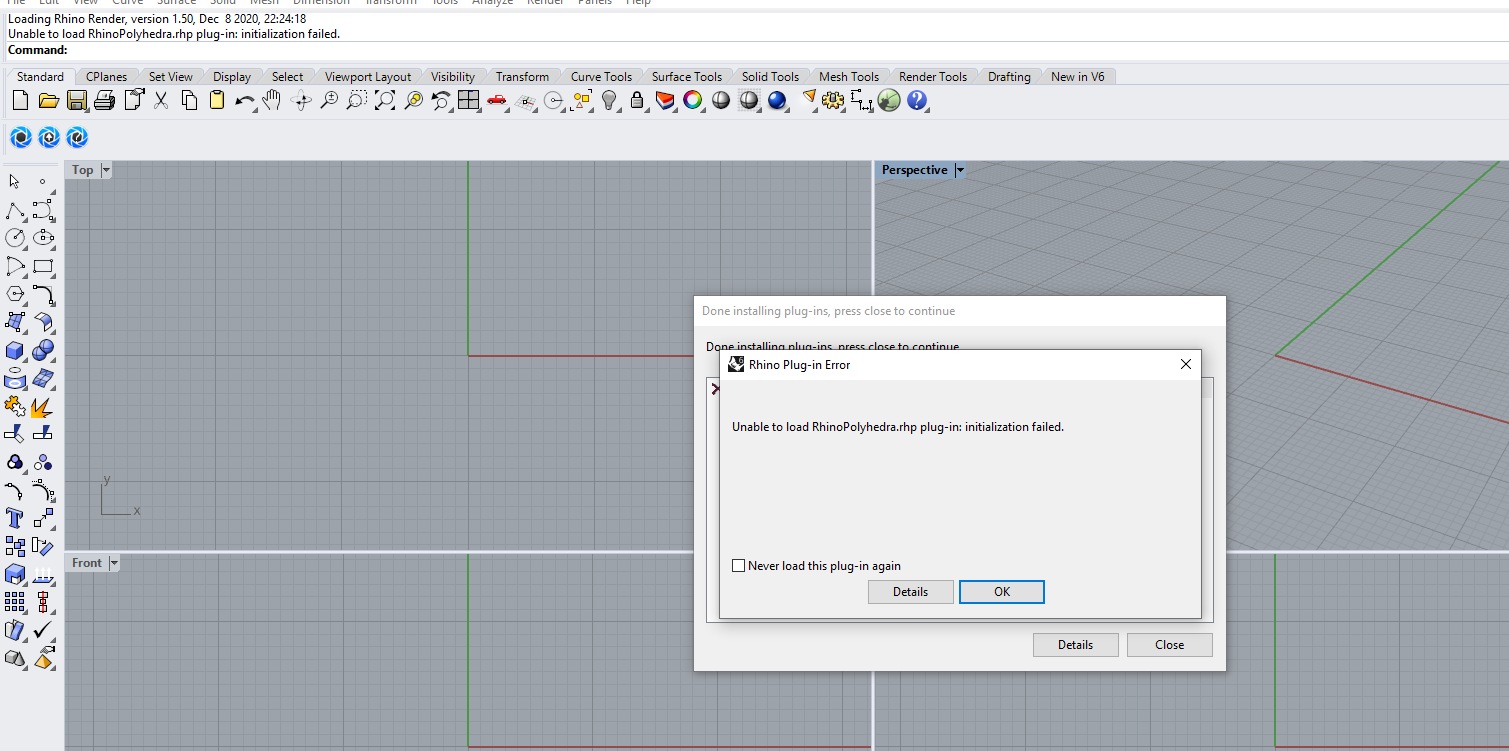Choose the Polygon tool in the sidebar
The height and width of the screenshot is (751, 1509).
(x=15, y=294)
